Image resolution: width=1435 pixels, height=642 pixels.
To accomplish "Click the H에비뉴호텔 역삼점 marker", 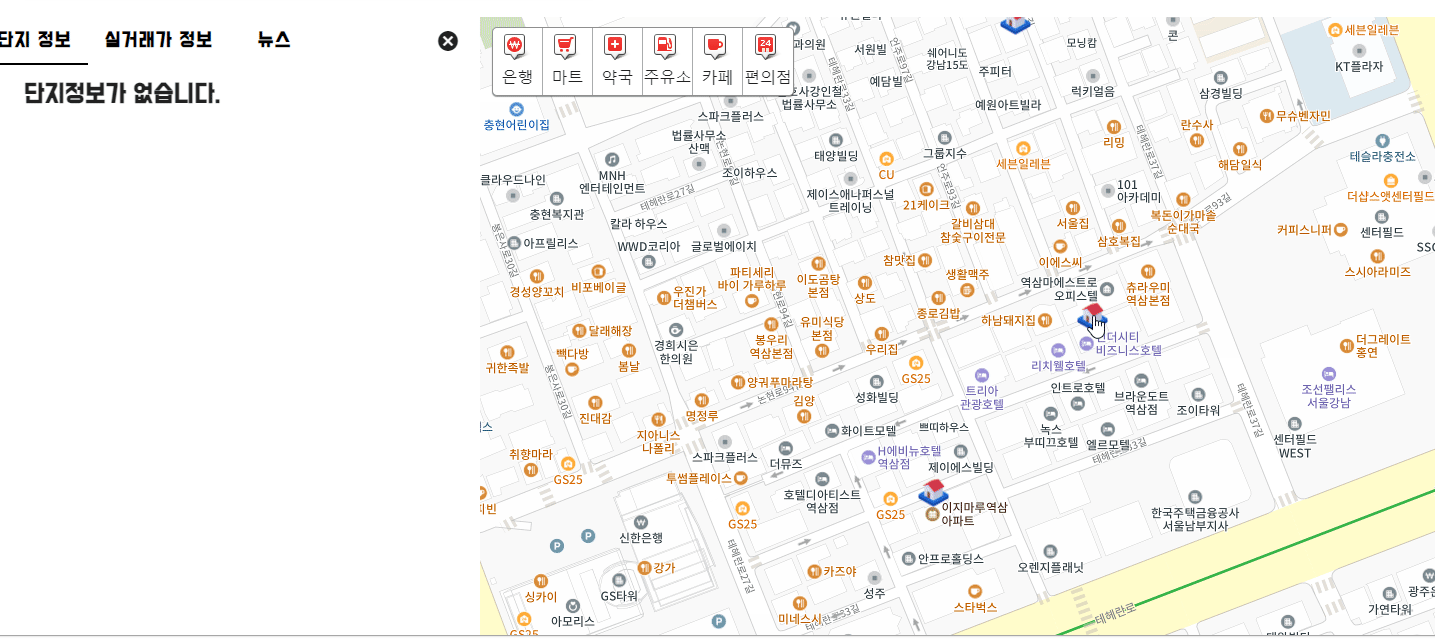I will (868, 457).
